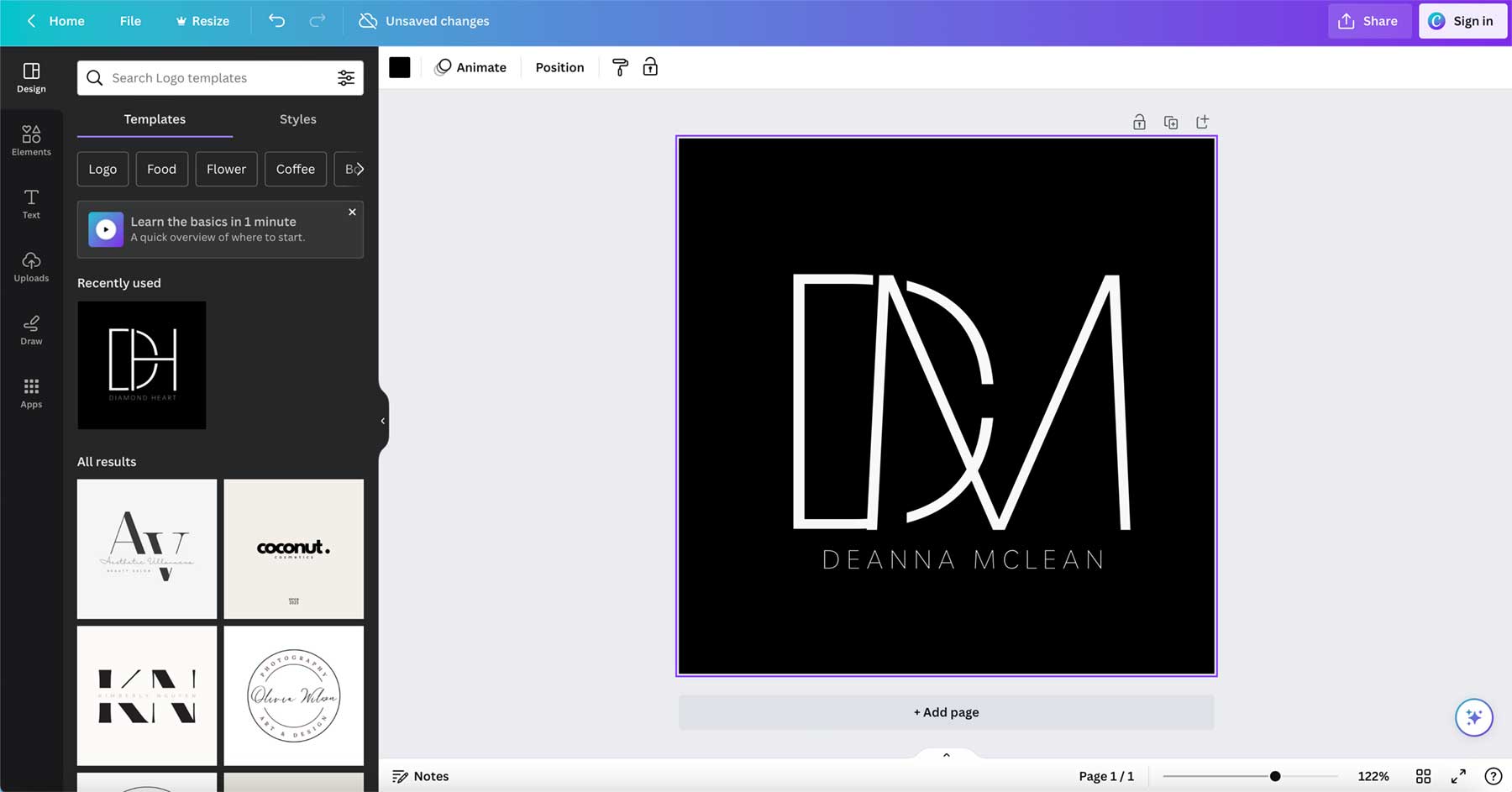Toggle the element lock in the toolbar

[x=649, y=67]
